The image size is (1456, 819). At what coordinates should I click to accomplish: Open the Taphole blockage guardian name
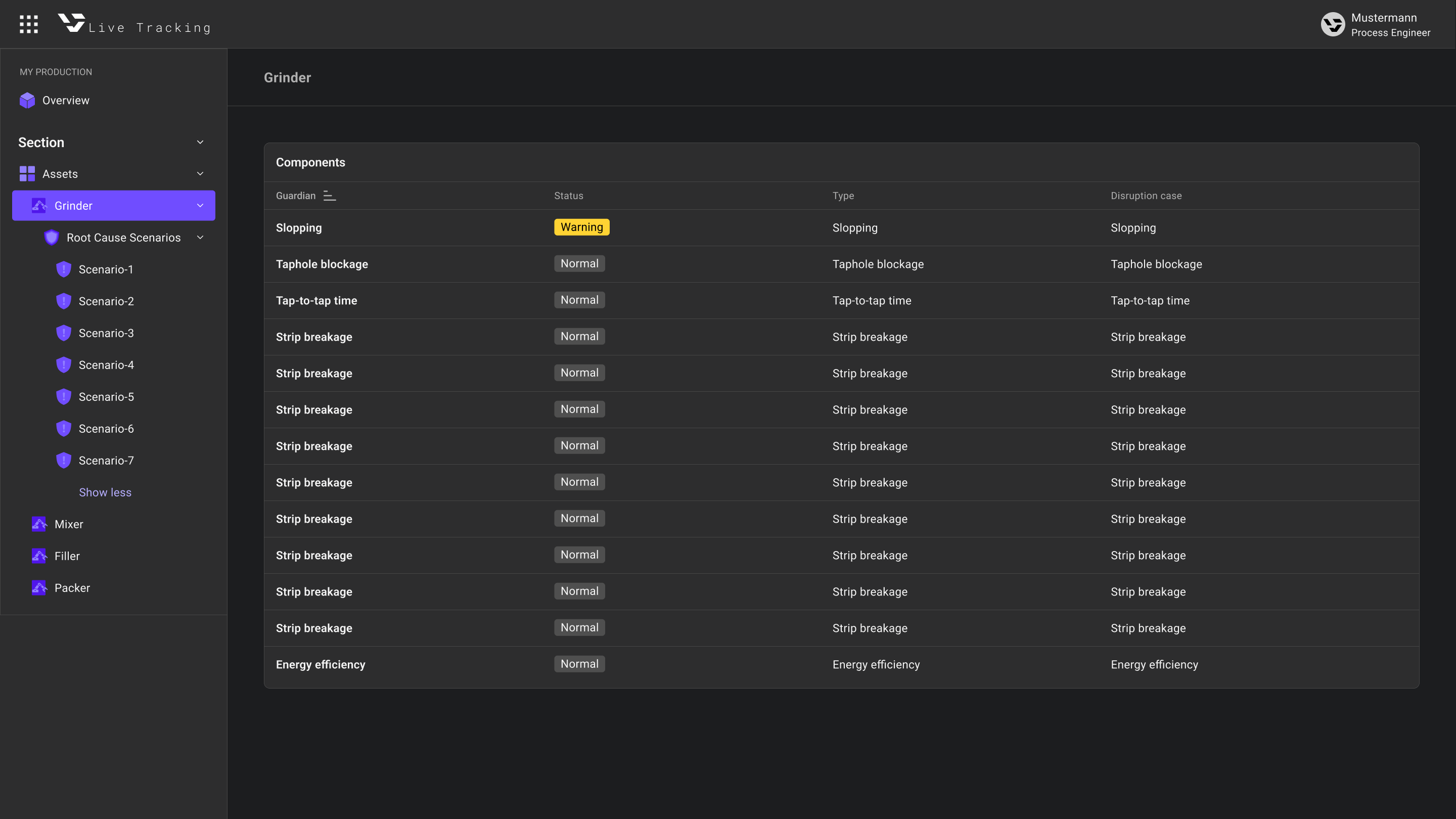(x=322, y=264)
